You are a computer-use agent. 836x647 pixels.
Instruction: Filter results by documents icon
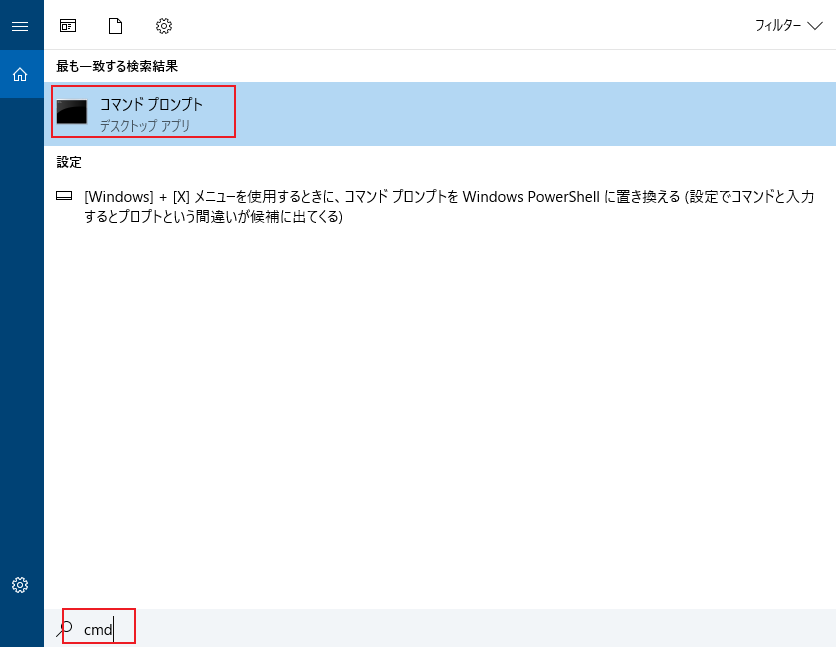[115, 26]
